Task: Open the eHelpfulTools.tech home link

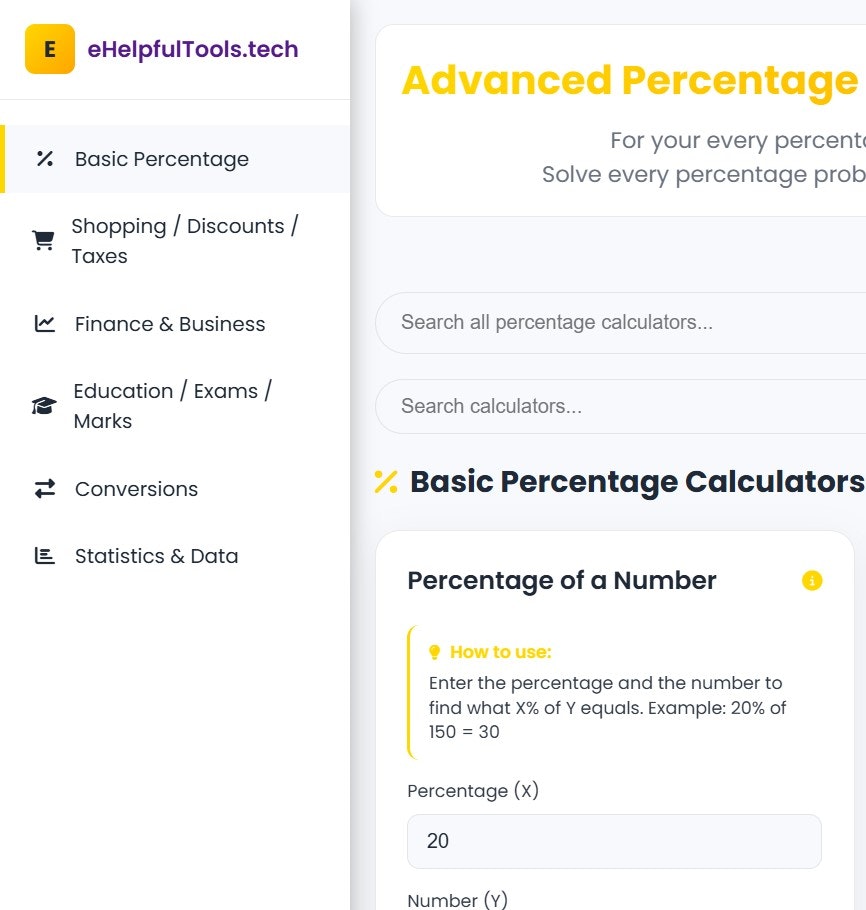Action: tap(192, 48)
